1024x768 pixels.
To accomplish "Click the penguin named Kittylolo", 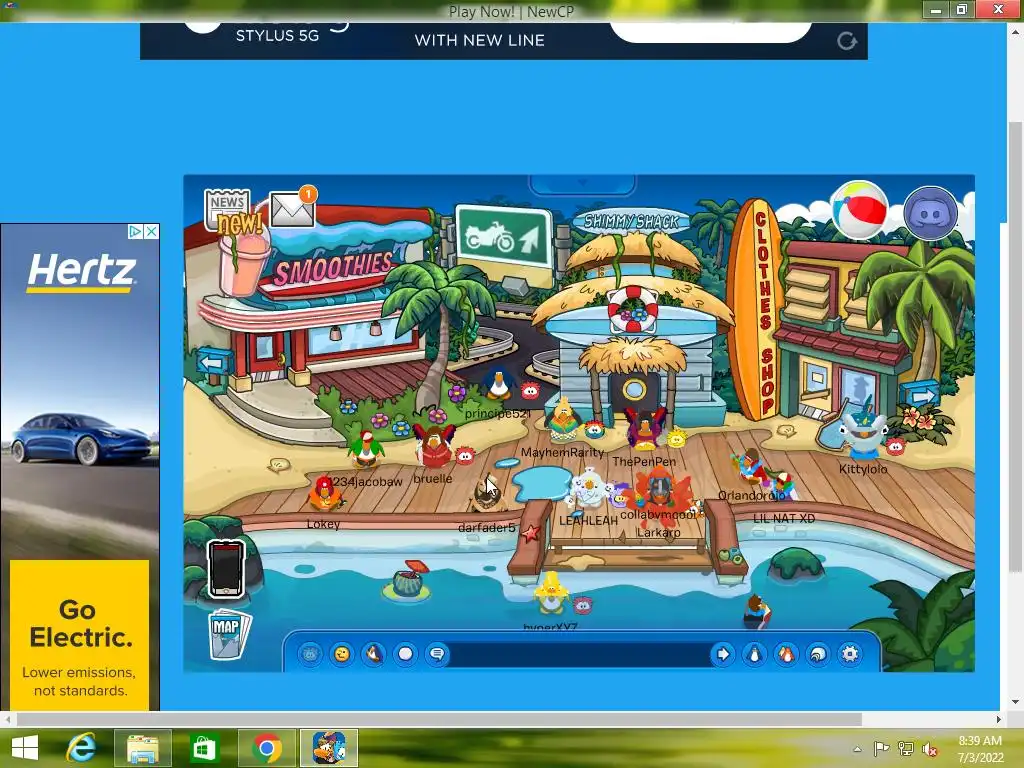I will tap(862, 431).
